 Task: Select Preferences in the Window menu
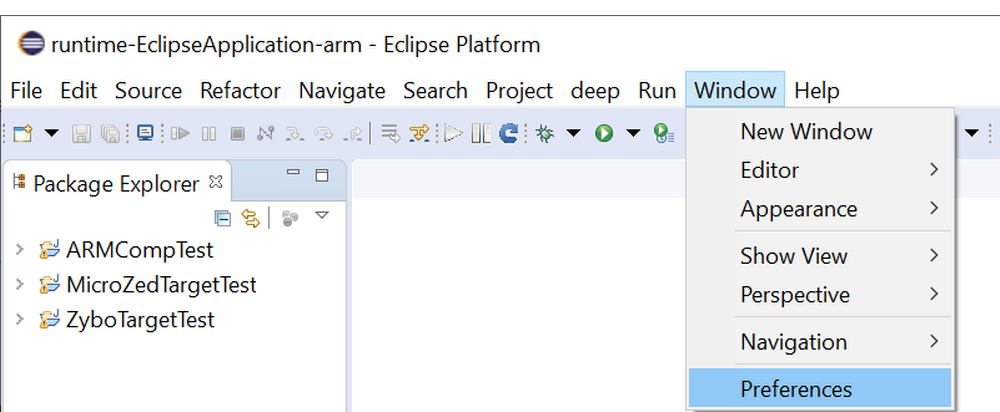tap(796, 389)
